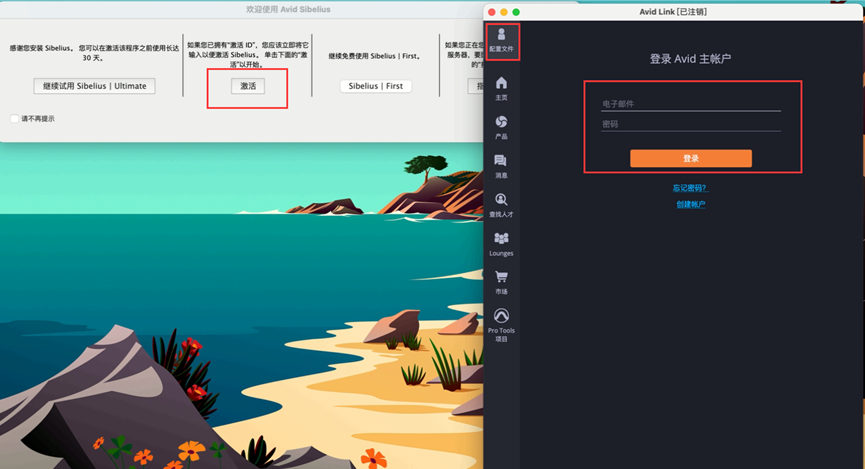Focus the 电子邮件 email field
This screenshot has height=469, width=865.
pos(690,104)
